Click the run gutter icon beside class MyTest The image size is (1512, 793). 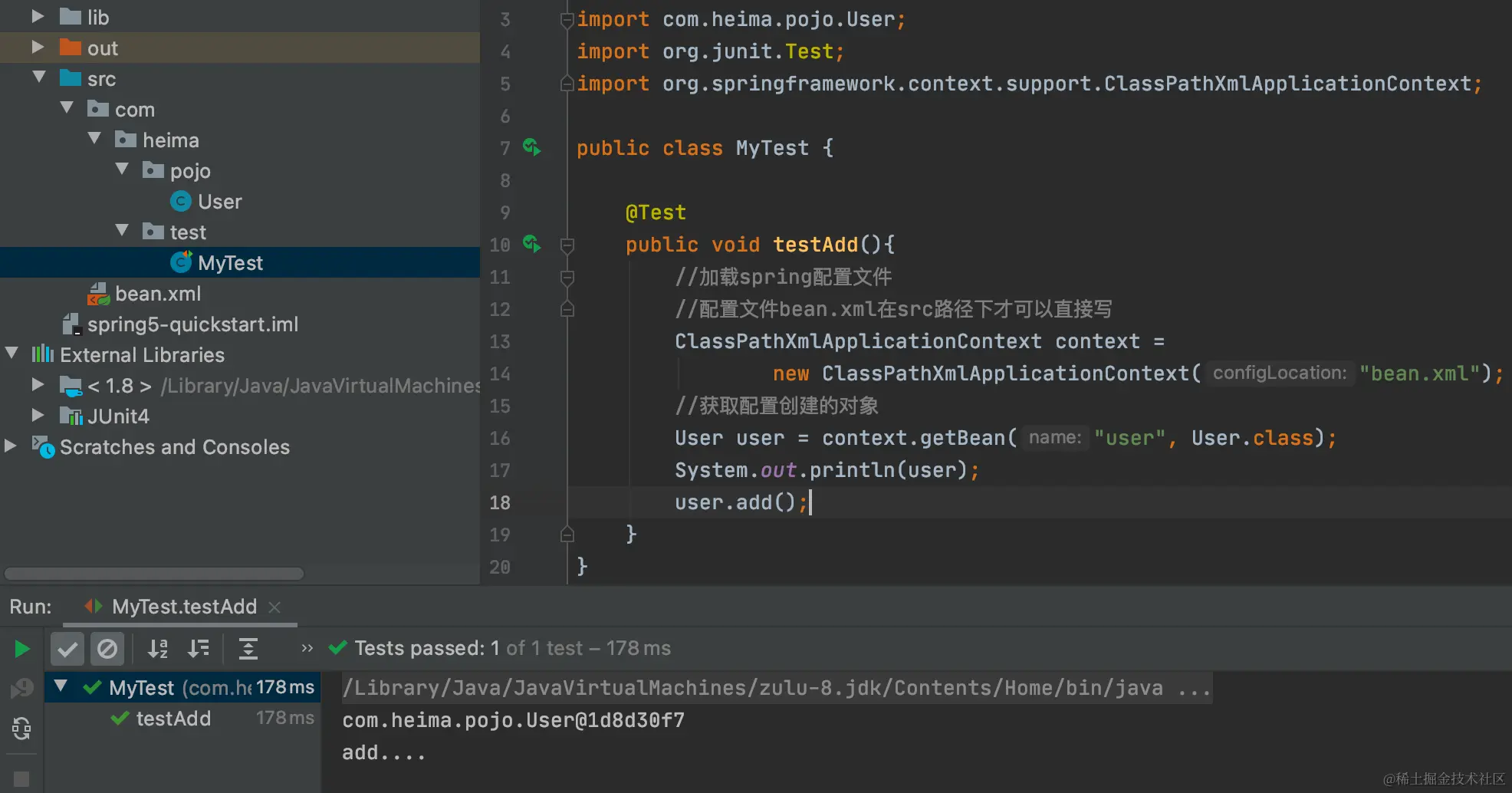(531, 146)
